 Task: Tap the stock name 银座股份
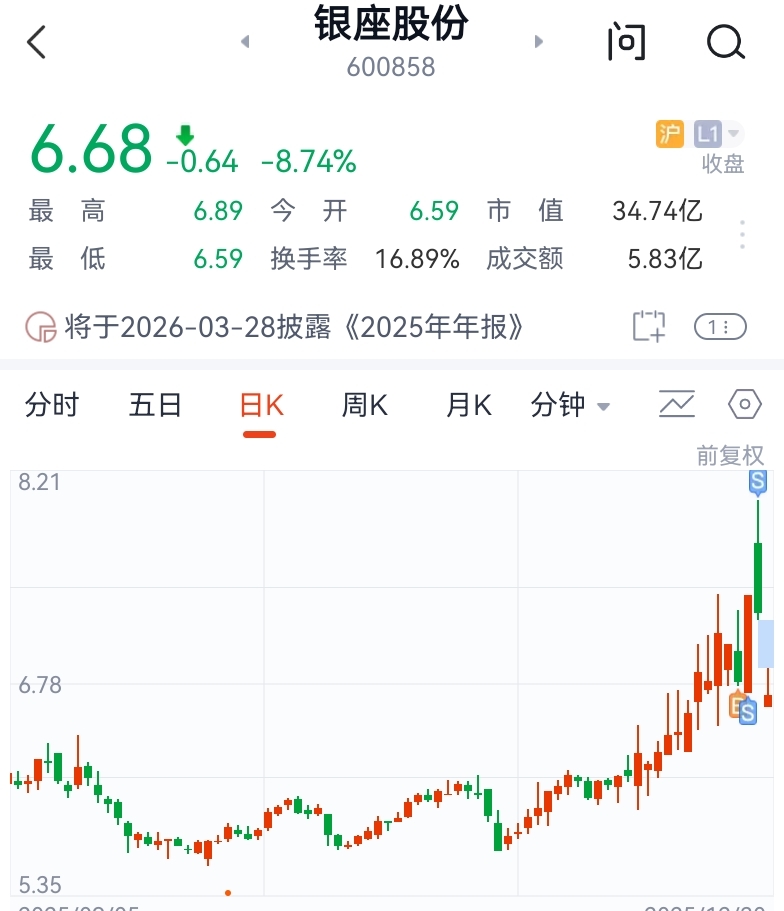(391, 24)
